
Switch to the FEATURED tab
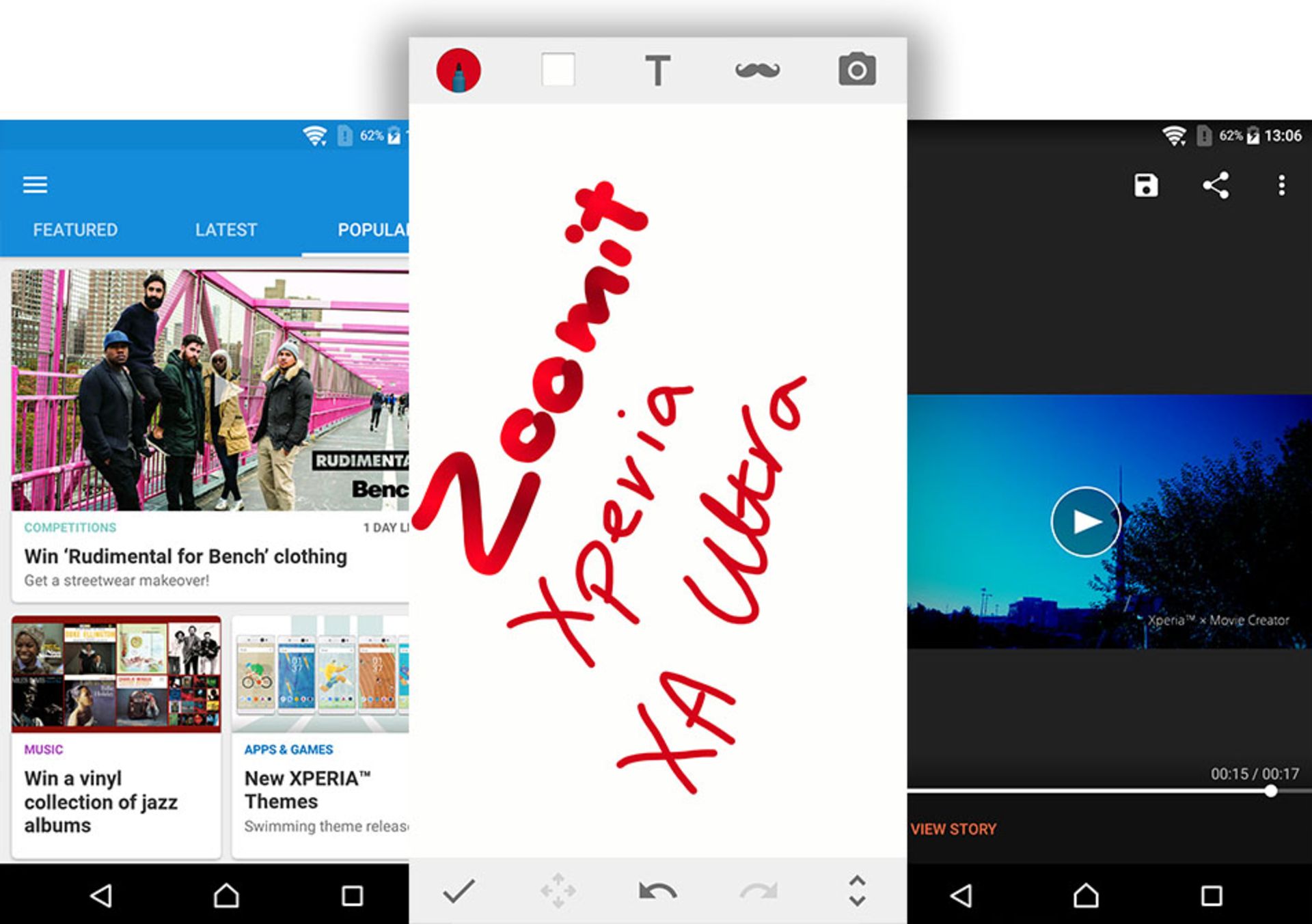point(75,230)
